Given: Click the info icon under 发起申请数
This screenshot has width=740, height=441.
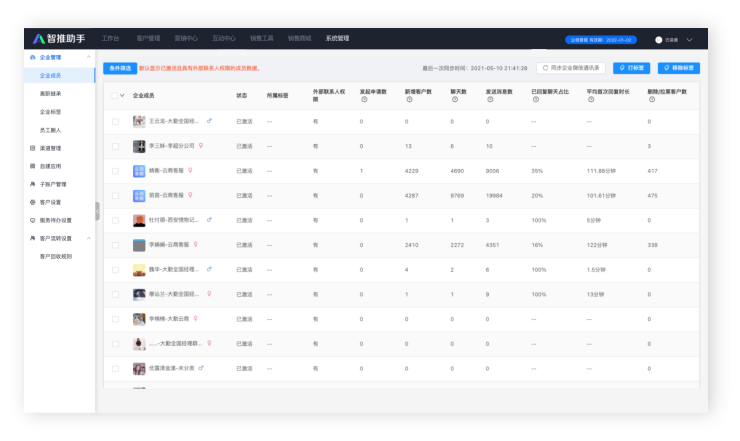Looking at the screenshot, I should click(364, 100).
